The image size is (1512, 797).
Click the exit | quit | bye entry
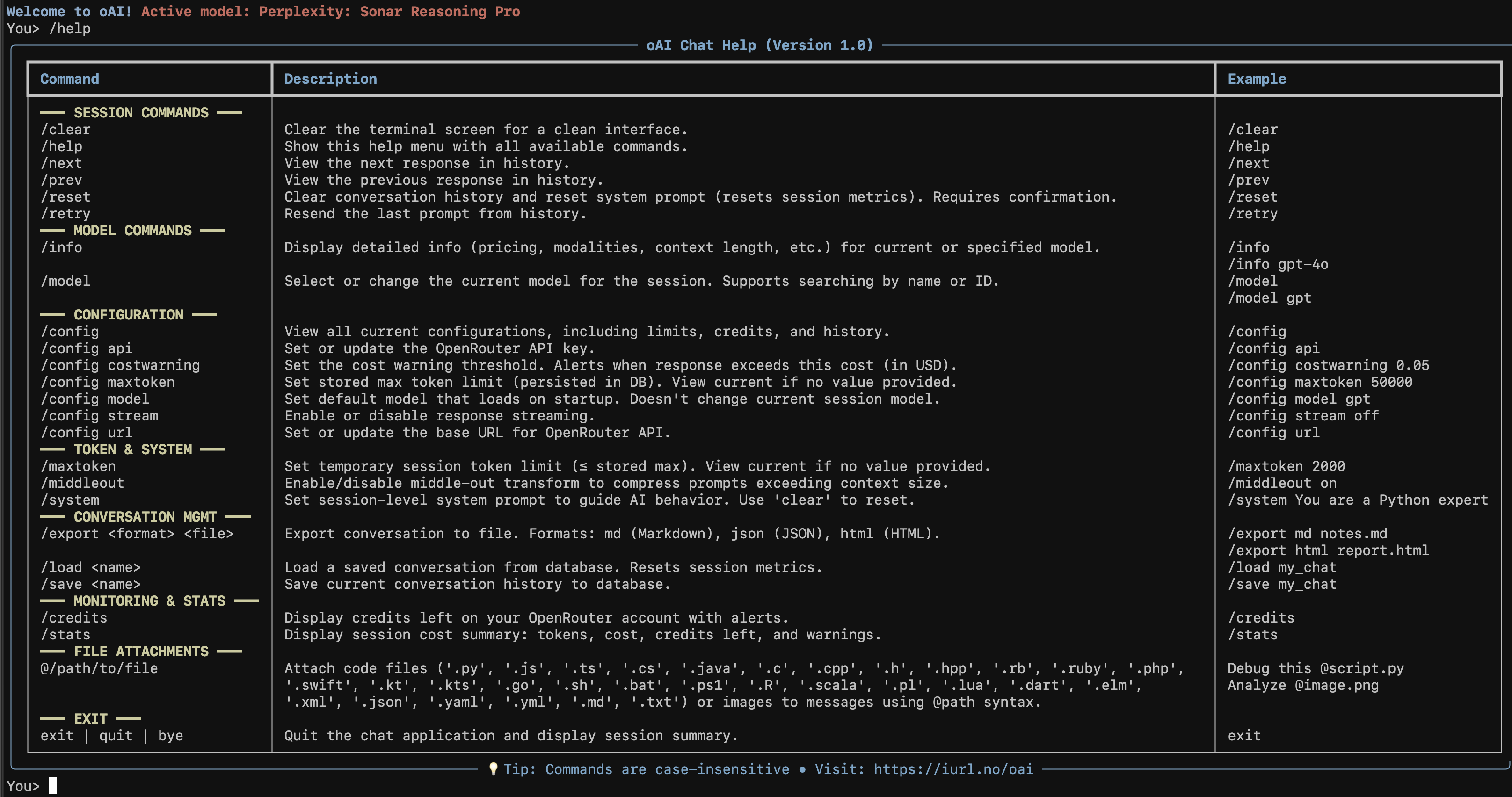[x=111, y=735]
